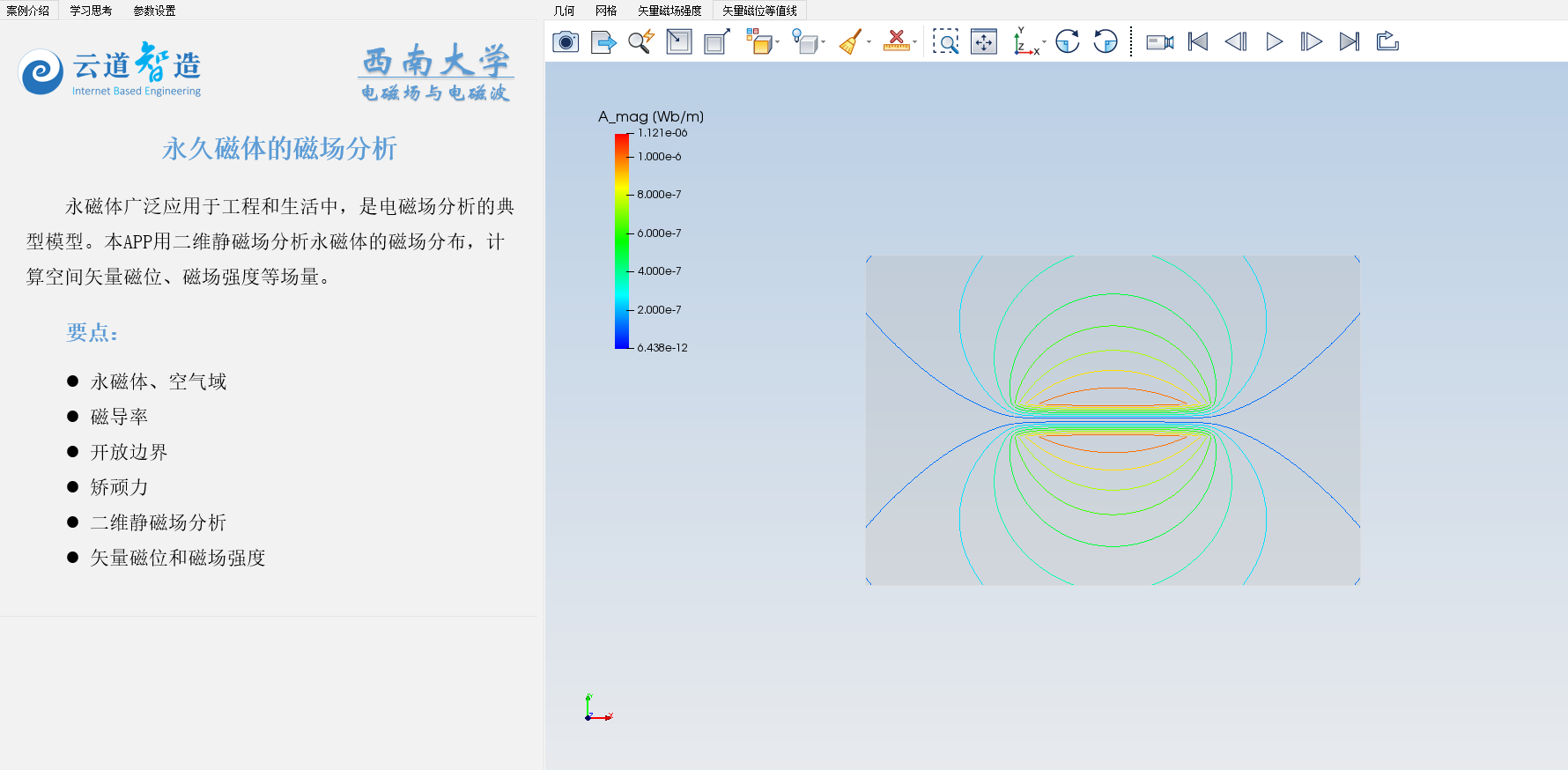Click the 矢量磁位和磁场强度 bullet item
The image size is (1568, 770).
(178, 558)
